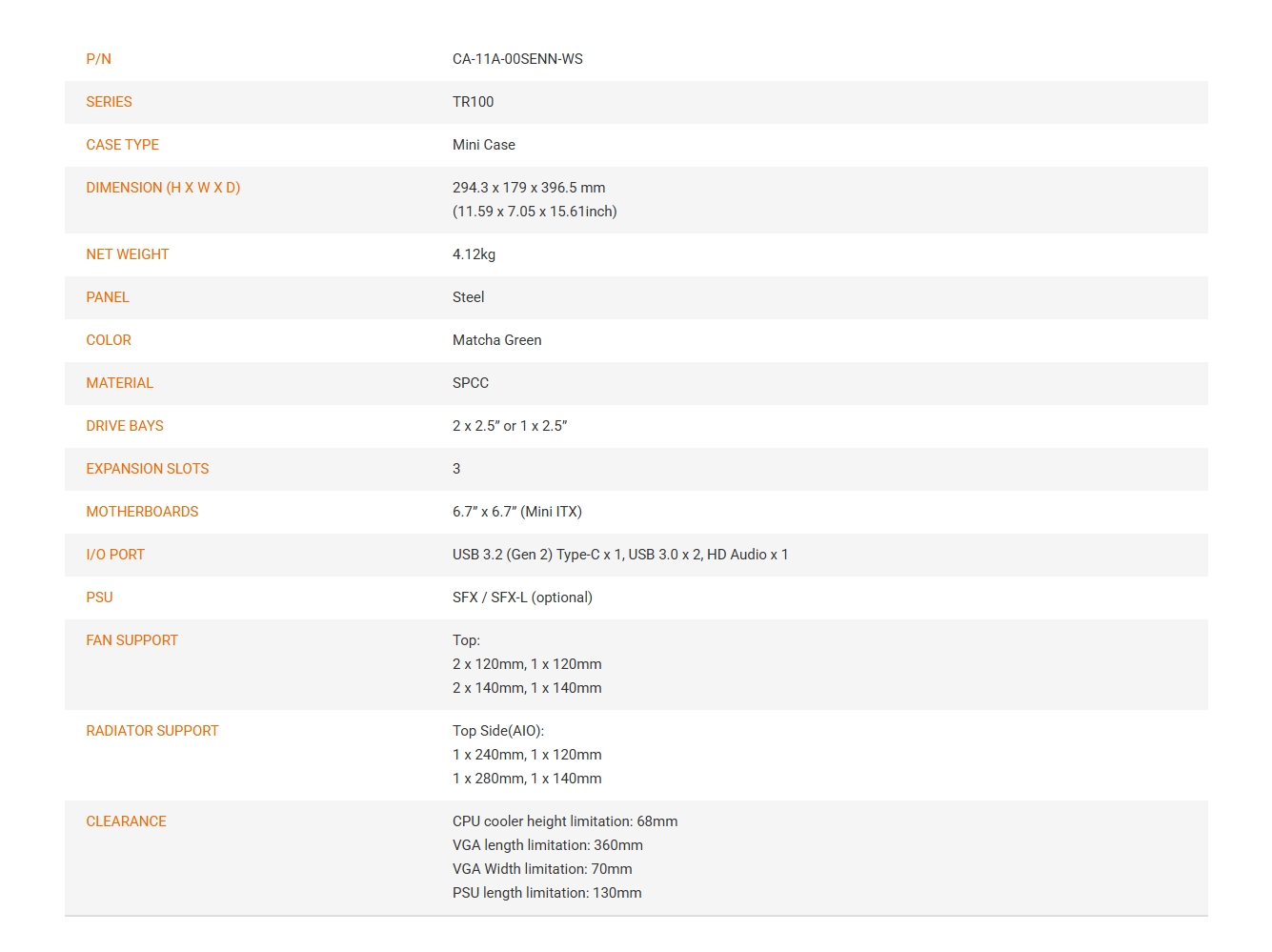Click the Matcha Green color value
The height and width of the screenshot is (952, 1272).
pos(496,340)
